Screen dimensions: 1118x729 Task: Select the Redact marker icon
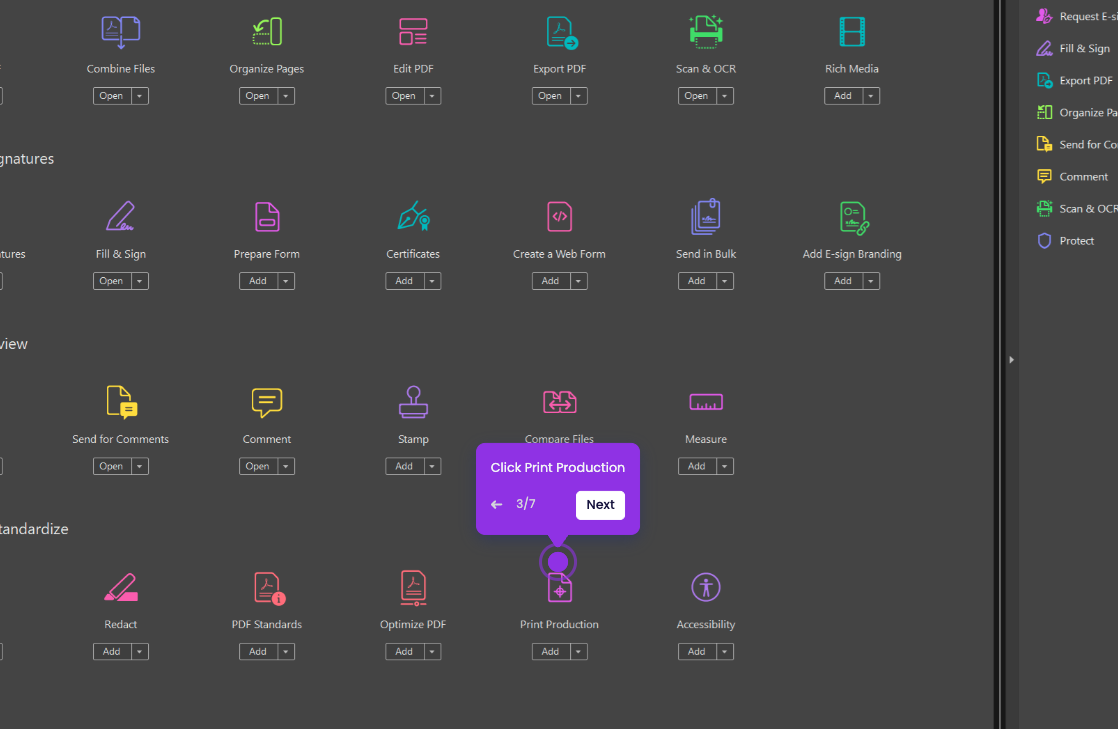(121, 587)
